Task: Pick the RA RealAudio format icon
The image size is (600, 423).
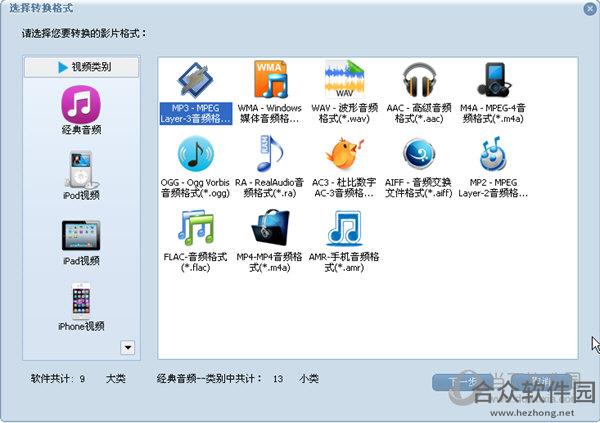Action: (270, 153)
